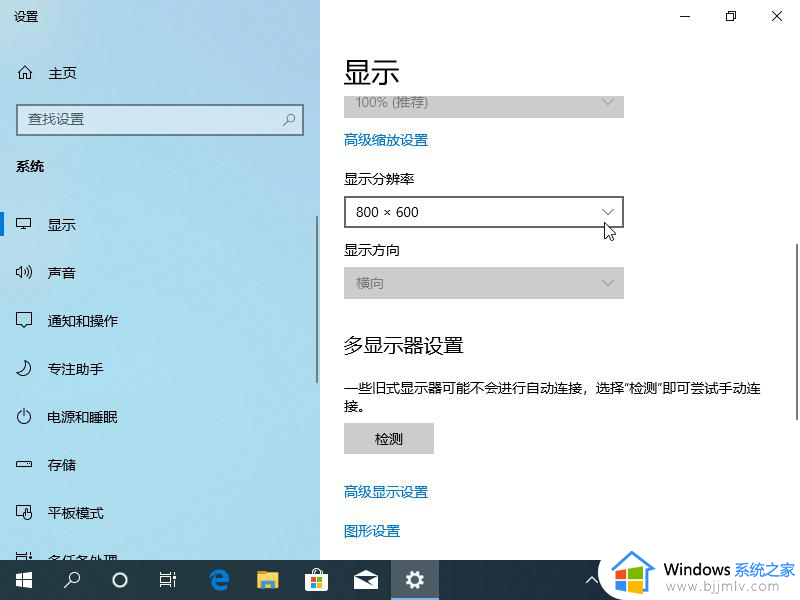The height and width of the screenshot is (600, 800).
Task: Click the monitor icon for 显示
Action: click(x=23, y=224)
